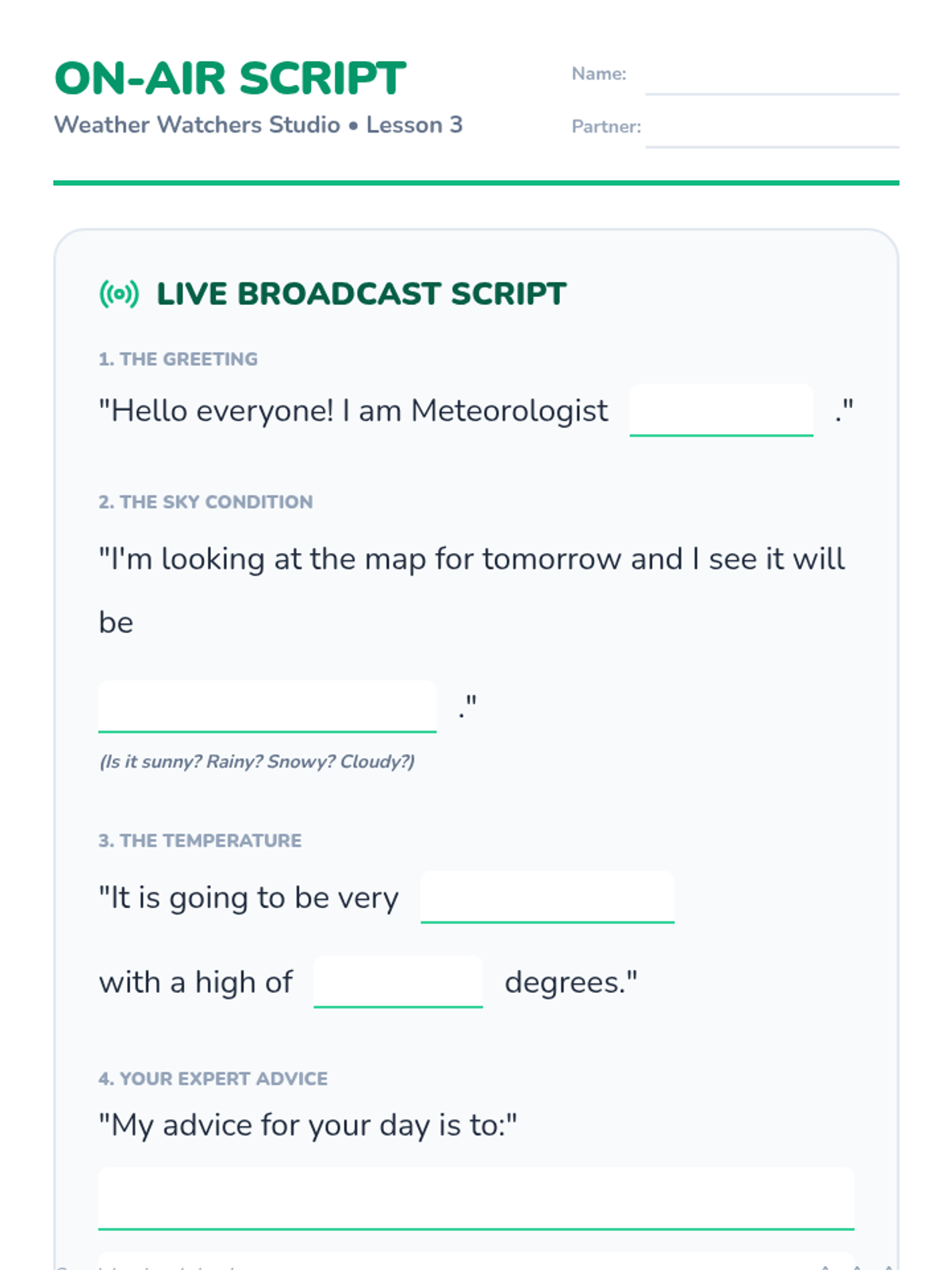Click the "4. YOUR EXPERT ADVICE" section label
The image size is (952, 1270).
coord(213,1079)
